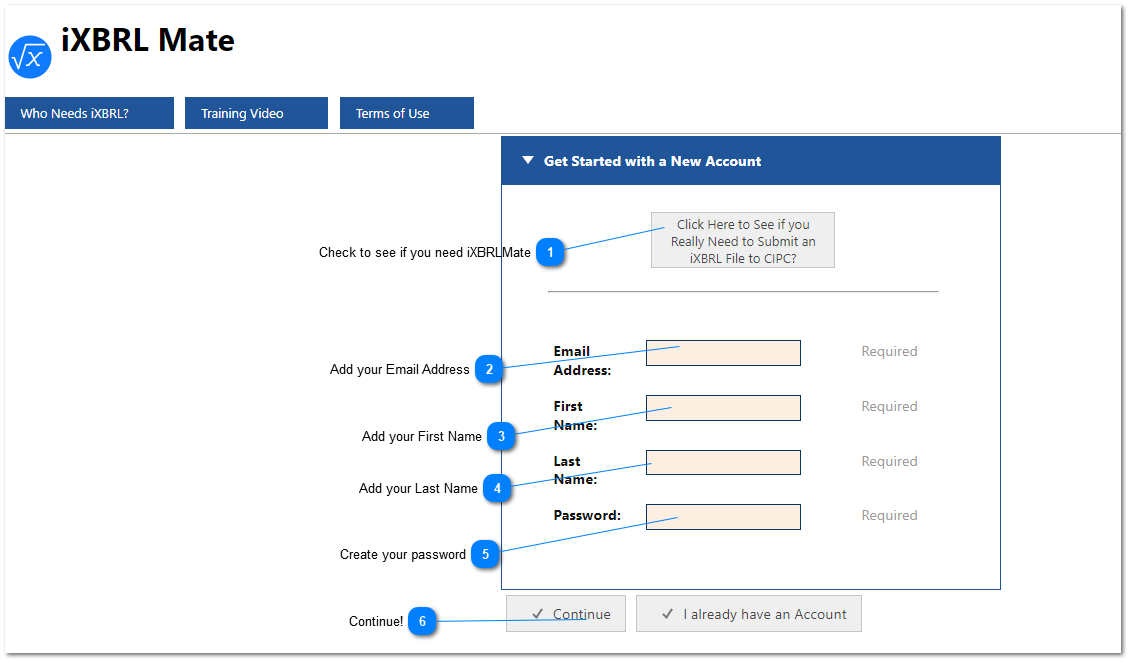Image resolution: width=1130 pixels, height=662 pixels.
Task: Click the Email Address label
Action: (582, 361)
